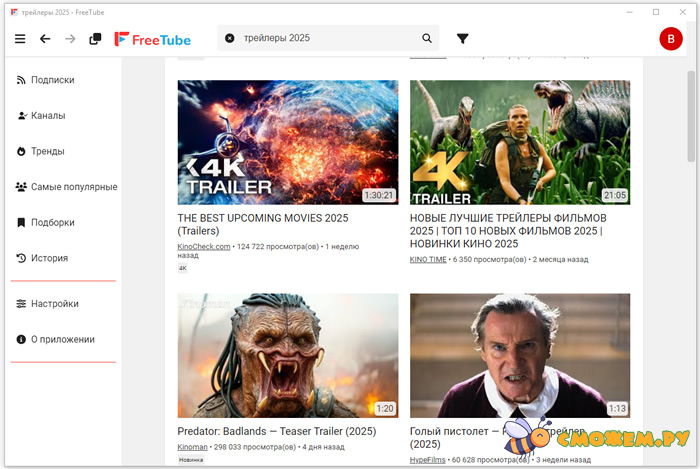This screenshot has height=469, width=700.
Task: Open О приложении in sidebar
Action: click(63, 340)
